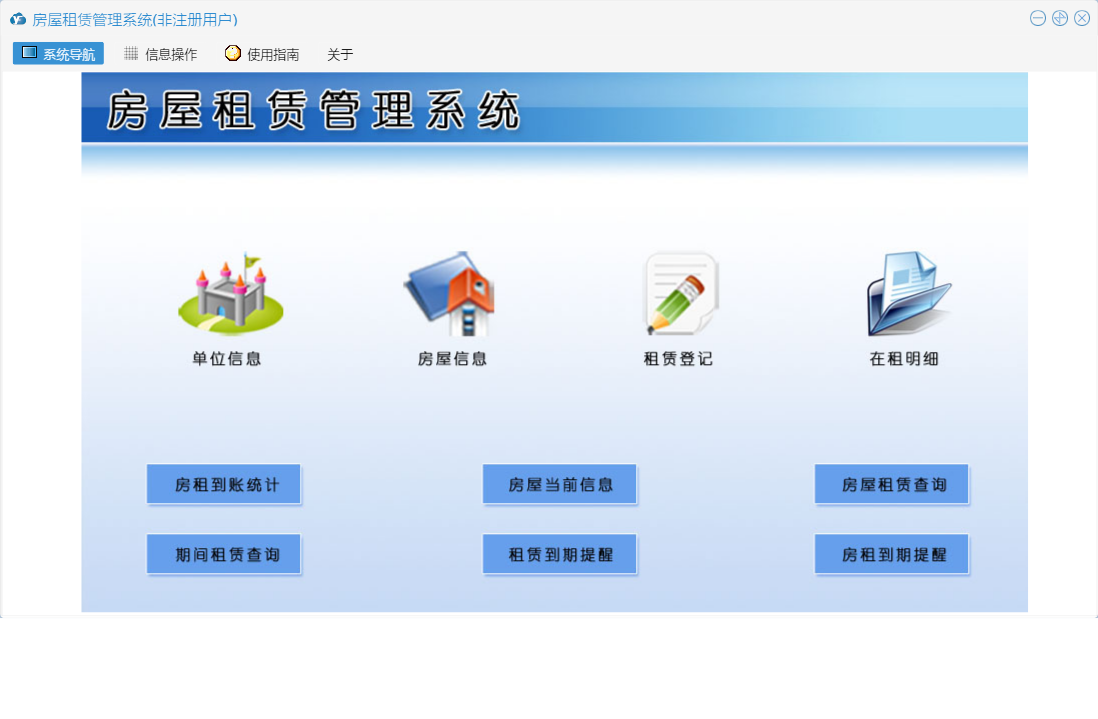Image resolution: width=1098 pixels, height=719 pixels.
Task: Click the 房屋信息 label text
Action: click(x=452, y=359)
